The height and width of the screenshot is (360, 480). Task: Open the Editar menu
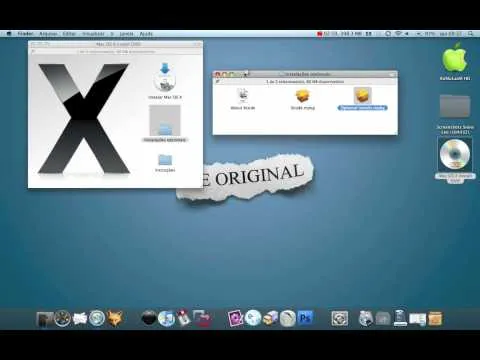click(x=69, y=34)
